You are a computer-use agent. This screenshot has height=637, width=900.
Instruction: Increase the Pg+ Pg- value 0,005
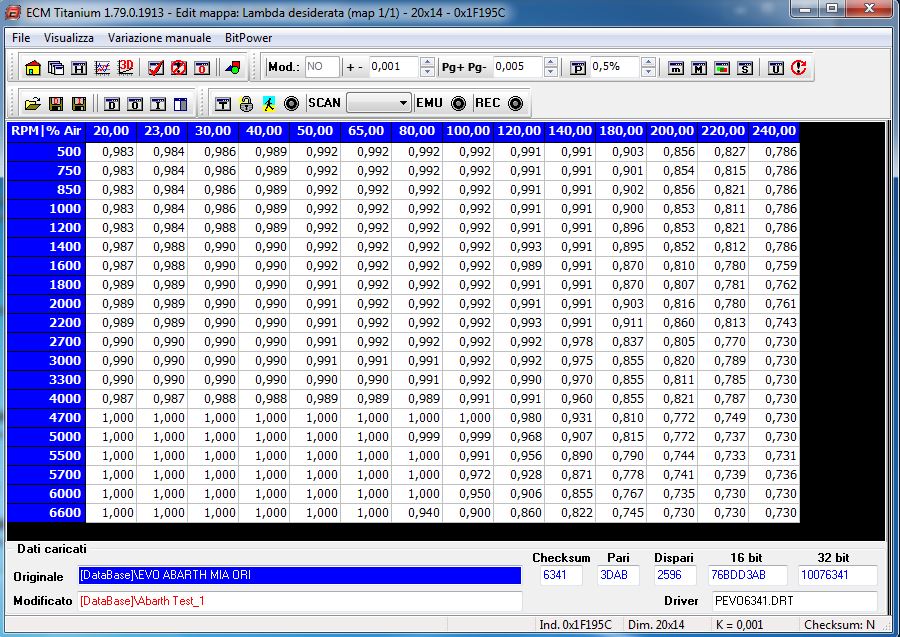click(x=551, y=63)
